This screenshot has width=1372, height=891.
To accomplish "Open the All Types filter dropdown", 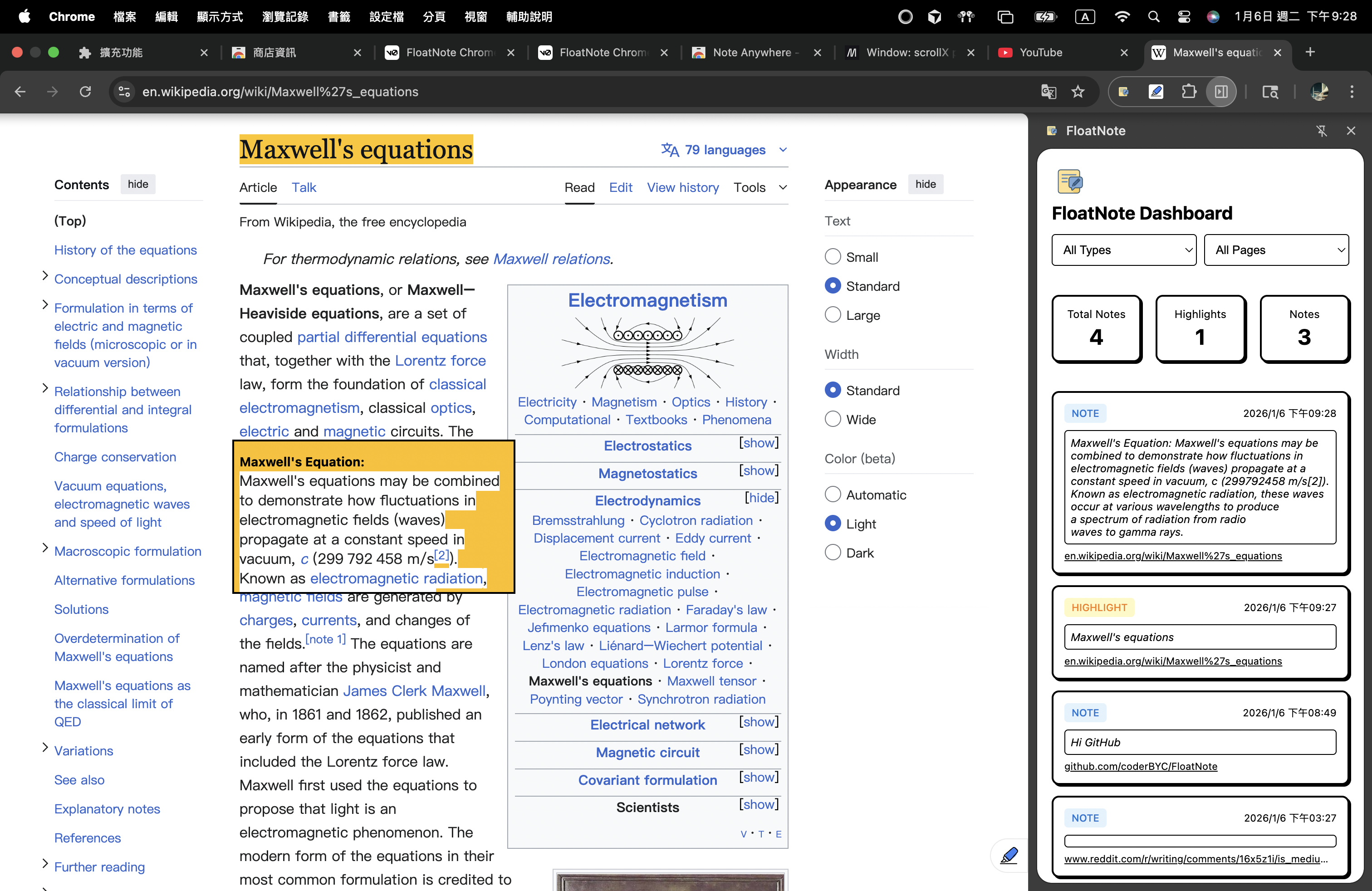I will [x=1123, y=250].
